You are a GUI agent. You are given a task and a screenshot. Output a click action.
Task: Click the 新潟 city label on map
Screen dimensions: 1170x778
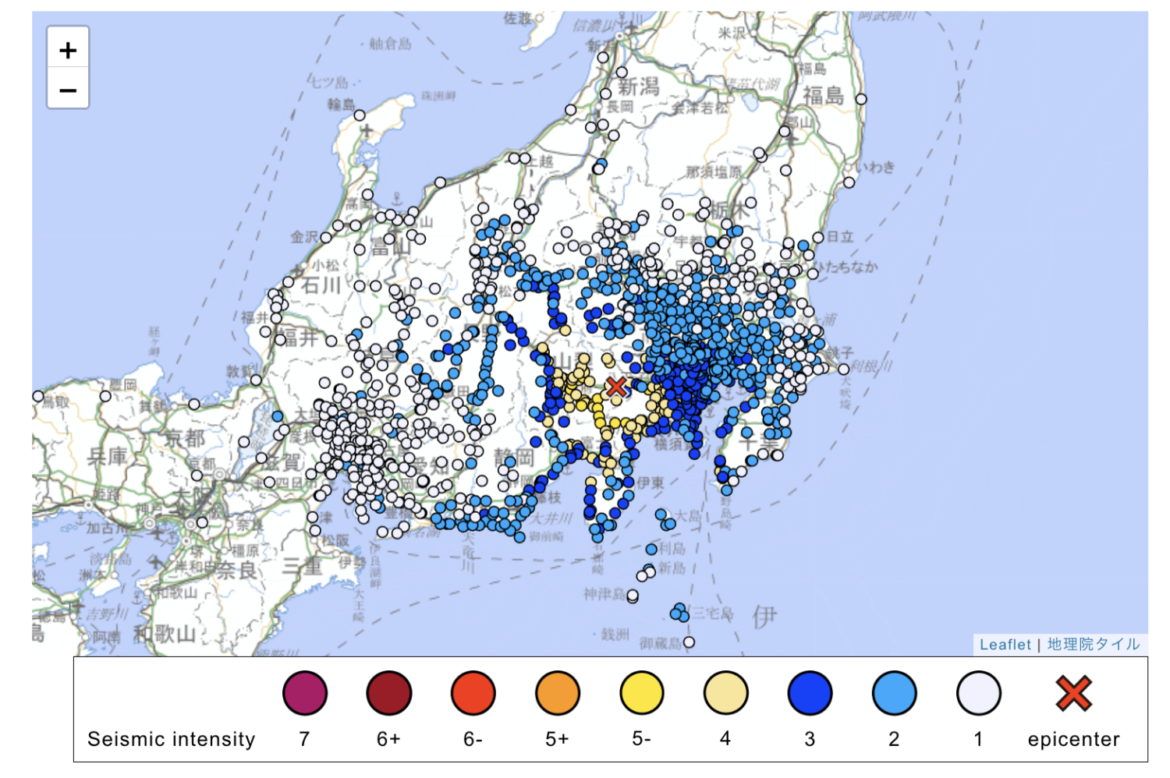click(x=638, y=87)
